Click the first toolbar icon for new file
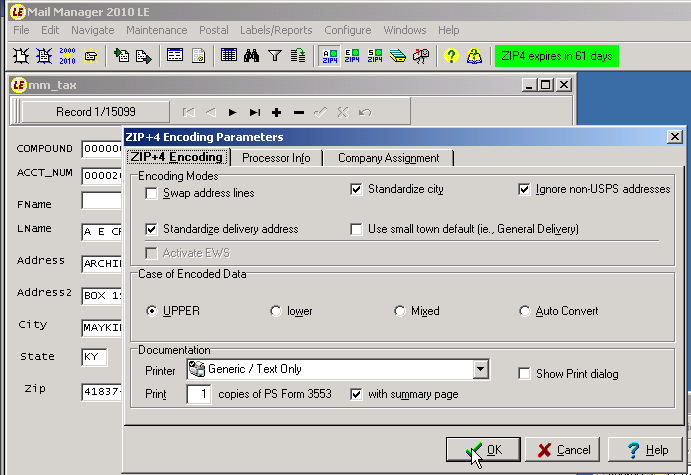This screenshot has width=691, height=475. pos(21,56)
